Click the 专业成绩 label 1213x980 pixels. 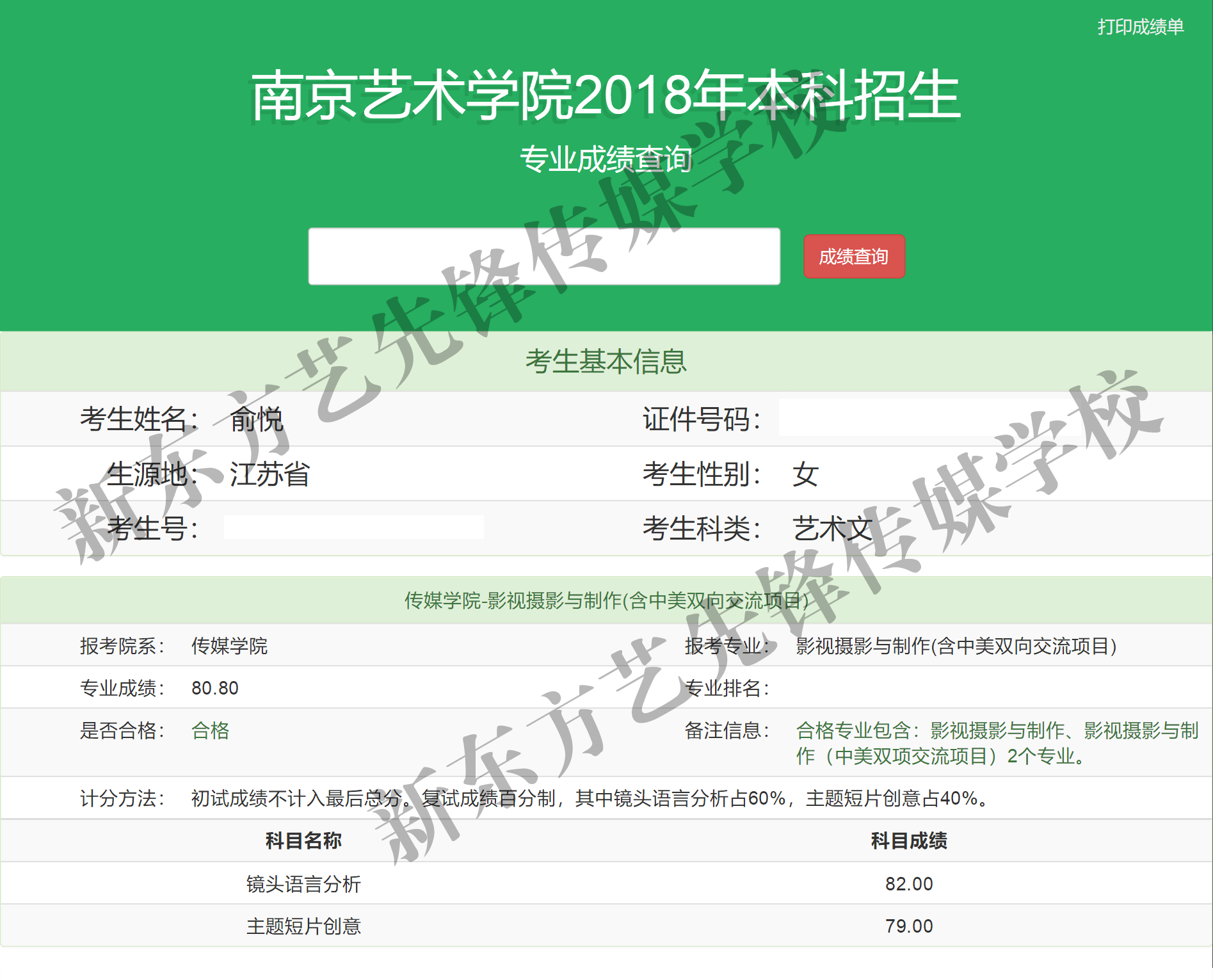tap(122, 688)
